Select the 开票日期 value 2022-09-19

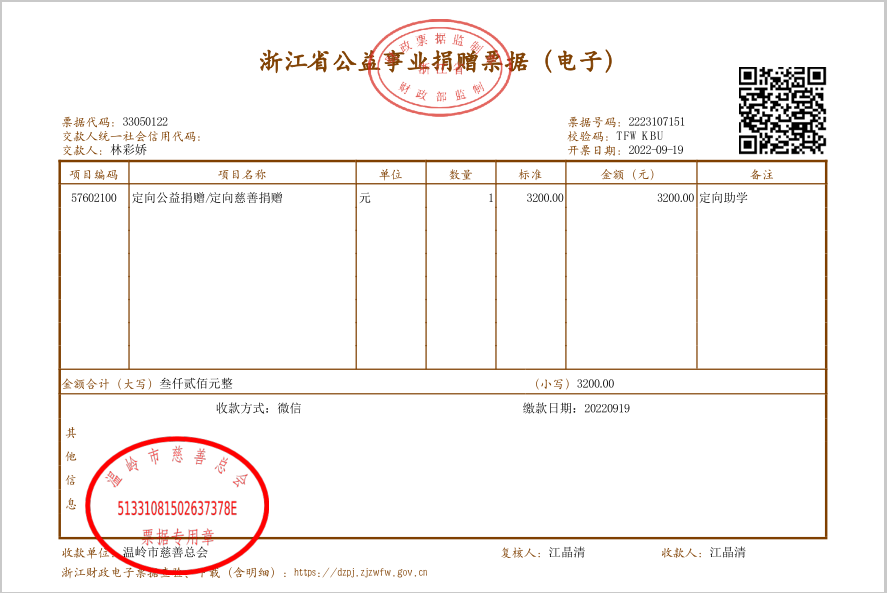pyautogui.click(x=656, y=150)
